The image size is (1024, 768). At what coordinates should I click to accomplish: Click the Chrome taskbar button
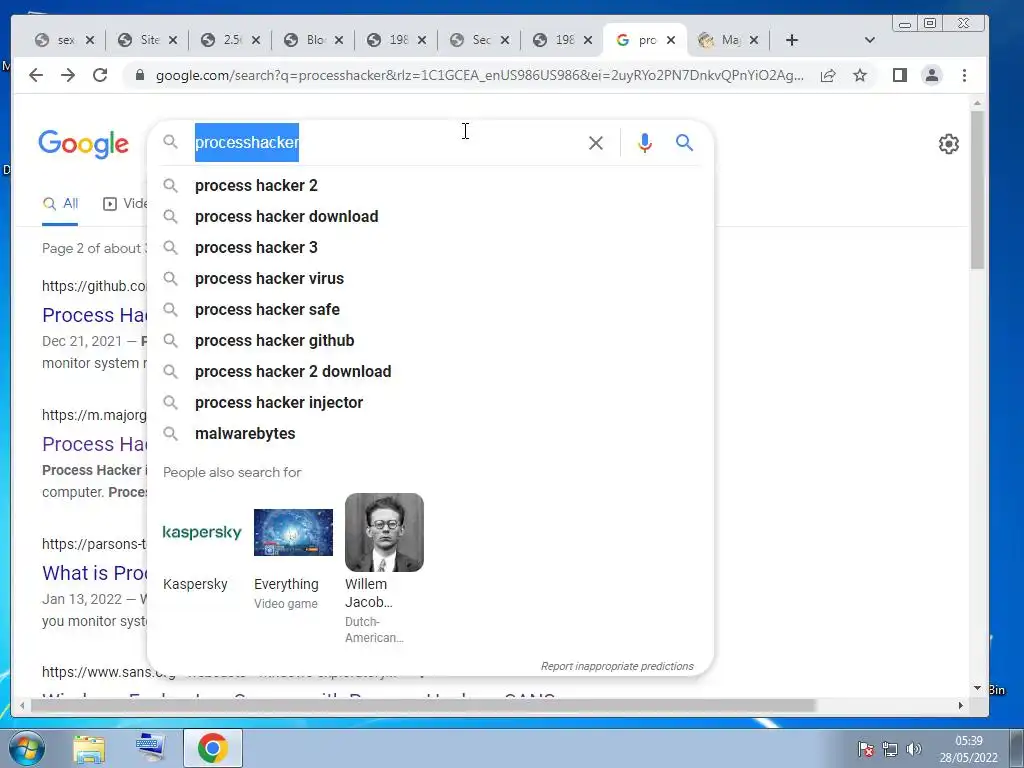click(213, 748)
